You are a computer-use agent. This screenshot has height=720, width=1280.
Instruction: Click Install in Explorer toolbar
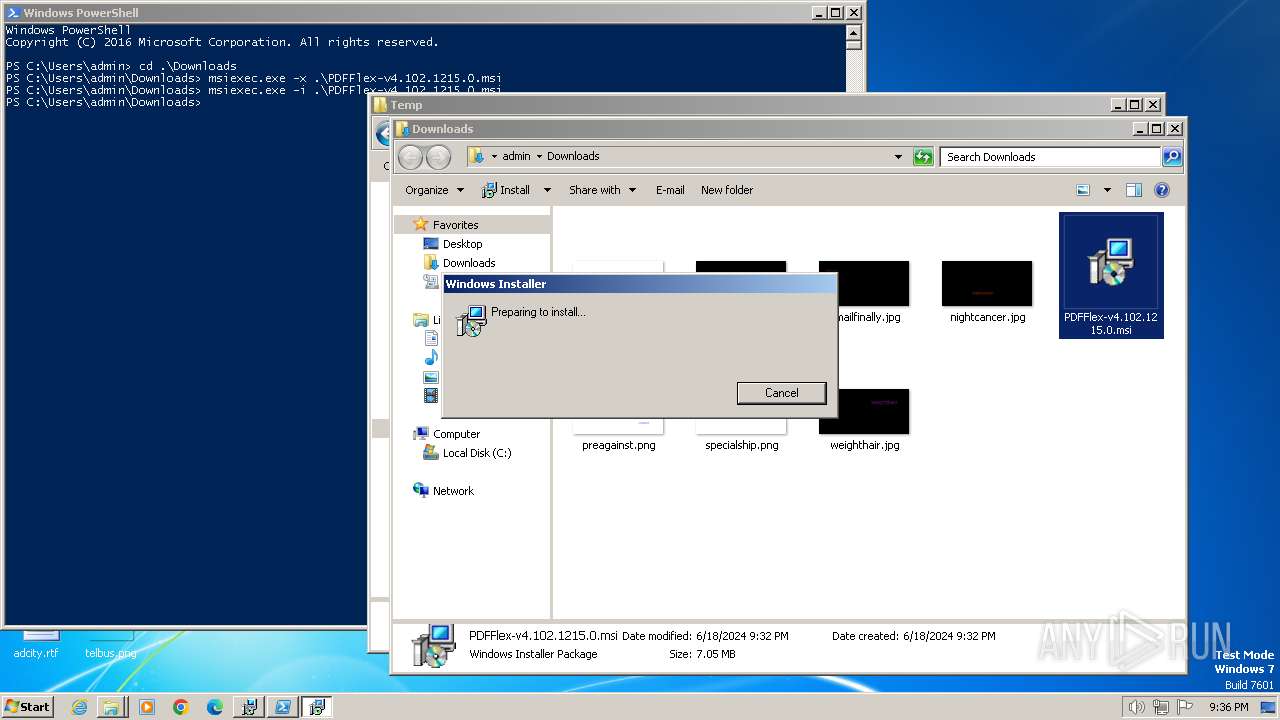(x=506, y=190)
